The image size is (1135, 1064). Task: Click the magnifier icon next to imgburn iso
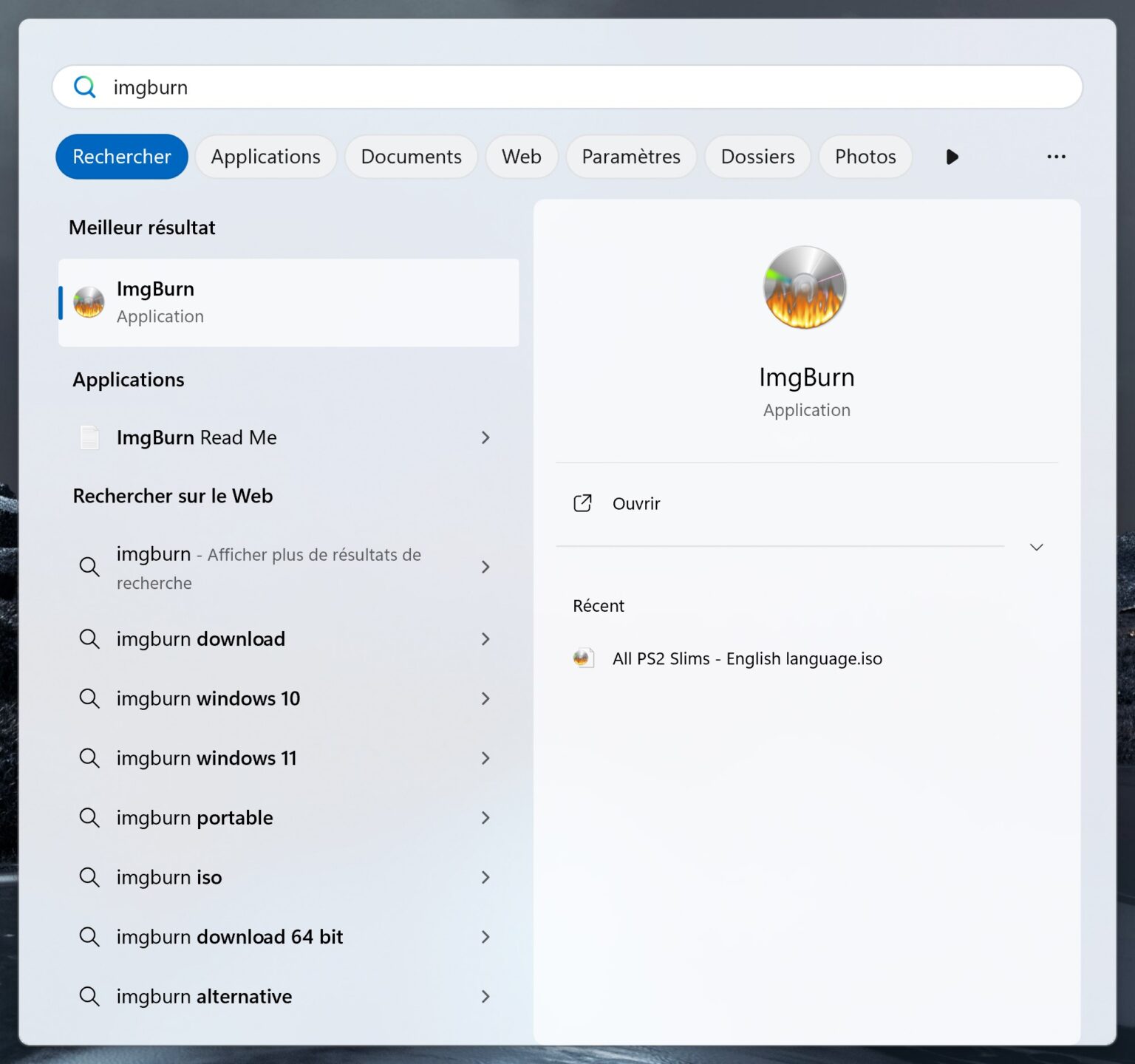point(89,877)
